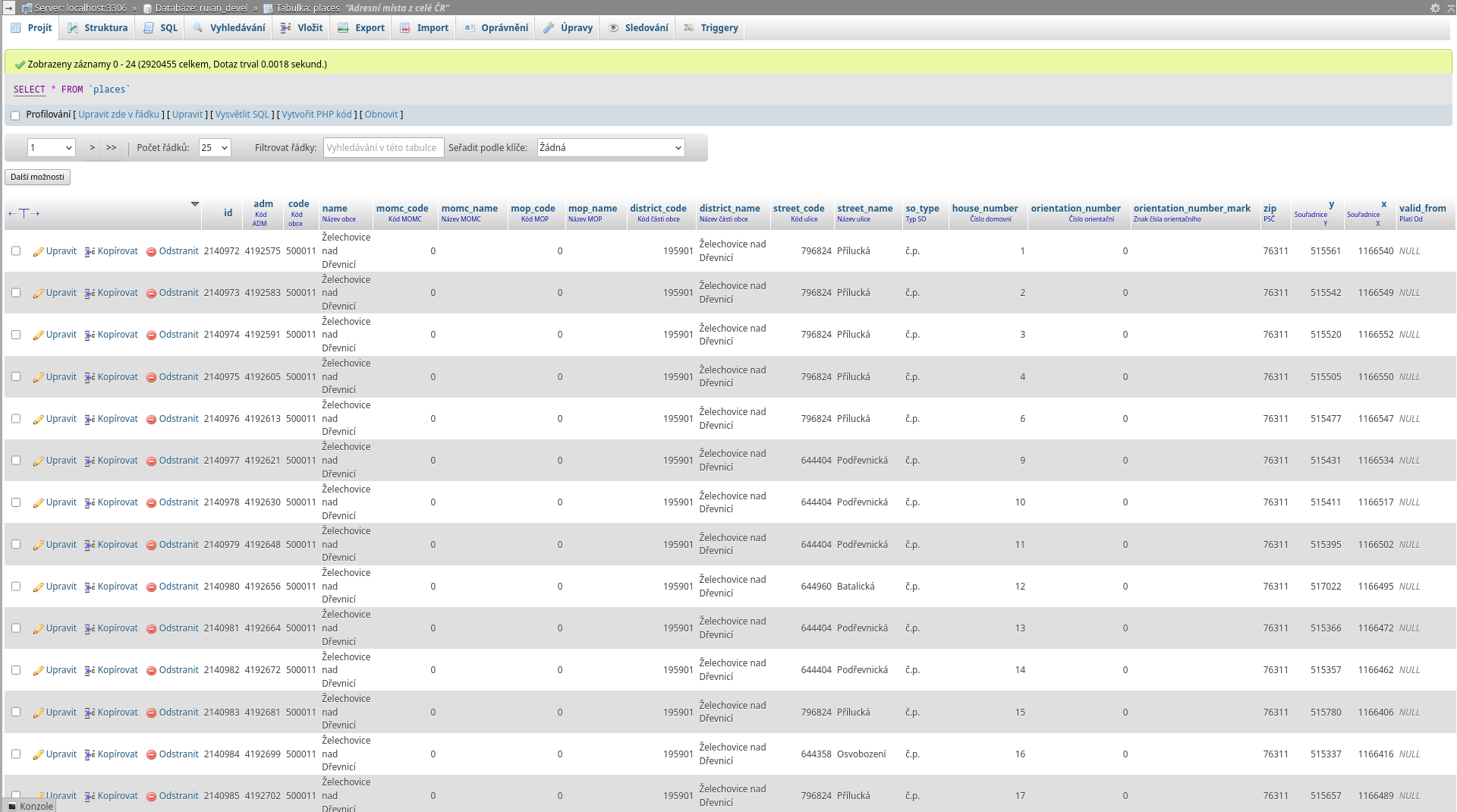Click the Filtrovat řádky search field
This screenshot has width=1457, height=812.
383,148
